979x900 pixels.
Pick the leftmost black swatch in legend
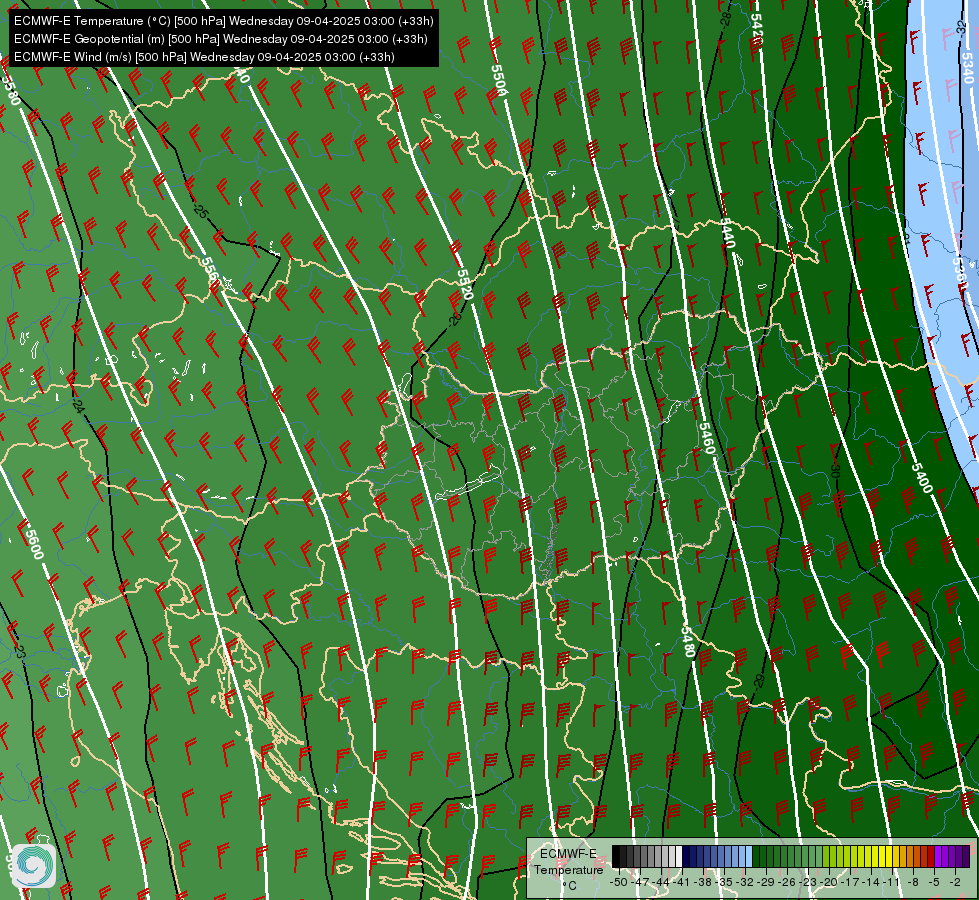(616, 856)
